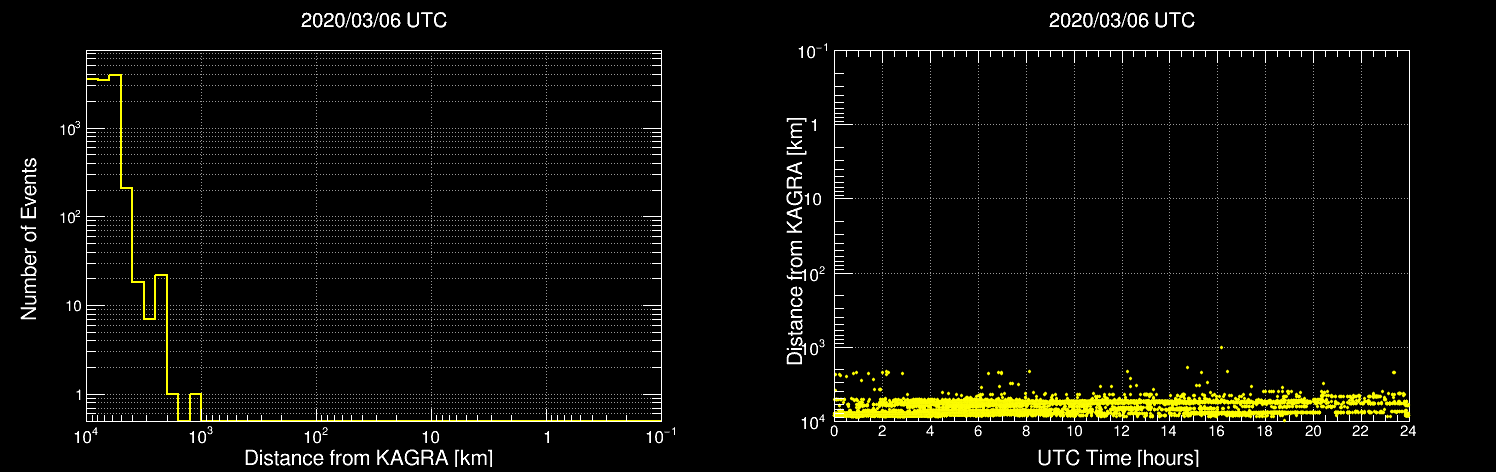Click the 10^3 tick on scatter plot y-axis
The width and height of the screenshot is (1496, 472).
[x=815, y=347]
